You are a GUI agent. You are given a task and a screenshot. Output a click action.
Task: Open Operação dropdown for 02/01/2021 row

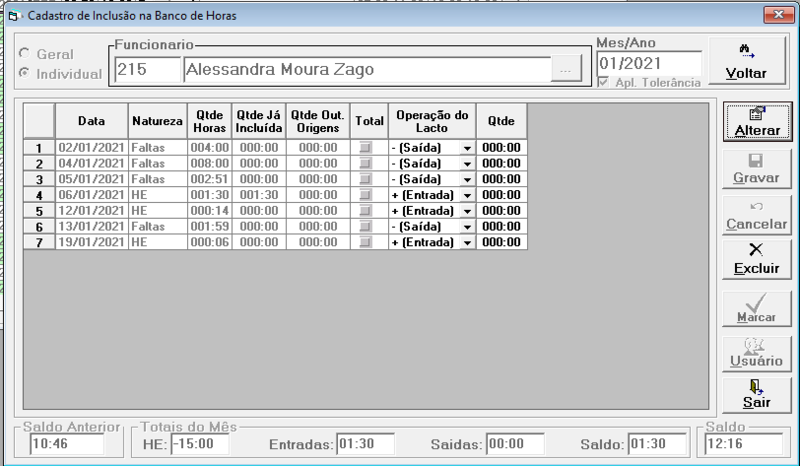click(x=467, y=148)
